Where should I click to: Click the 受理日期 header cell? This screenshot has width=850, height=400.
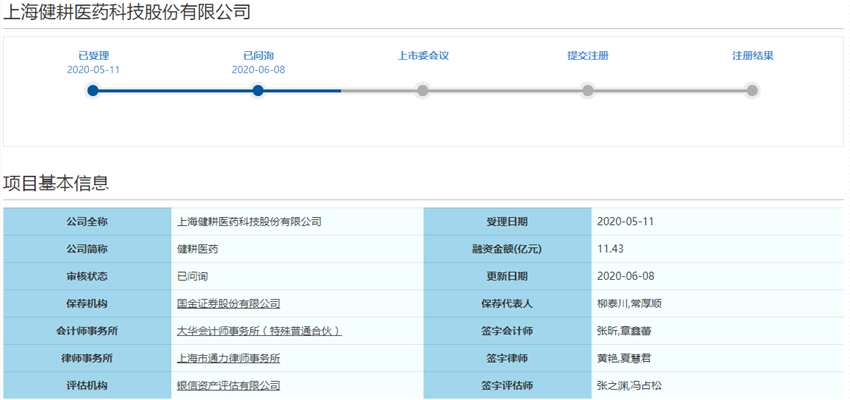(x=507, y=221)
